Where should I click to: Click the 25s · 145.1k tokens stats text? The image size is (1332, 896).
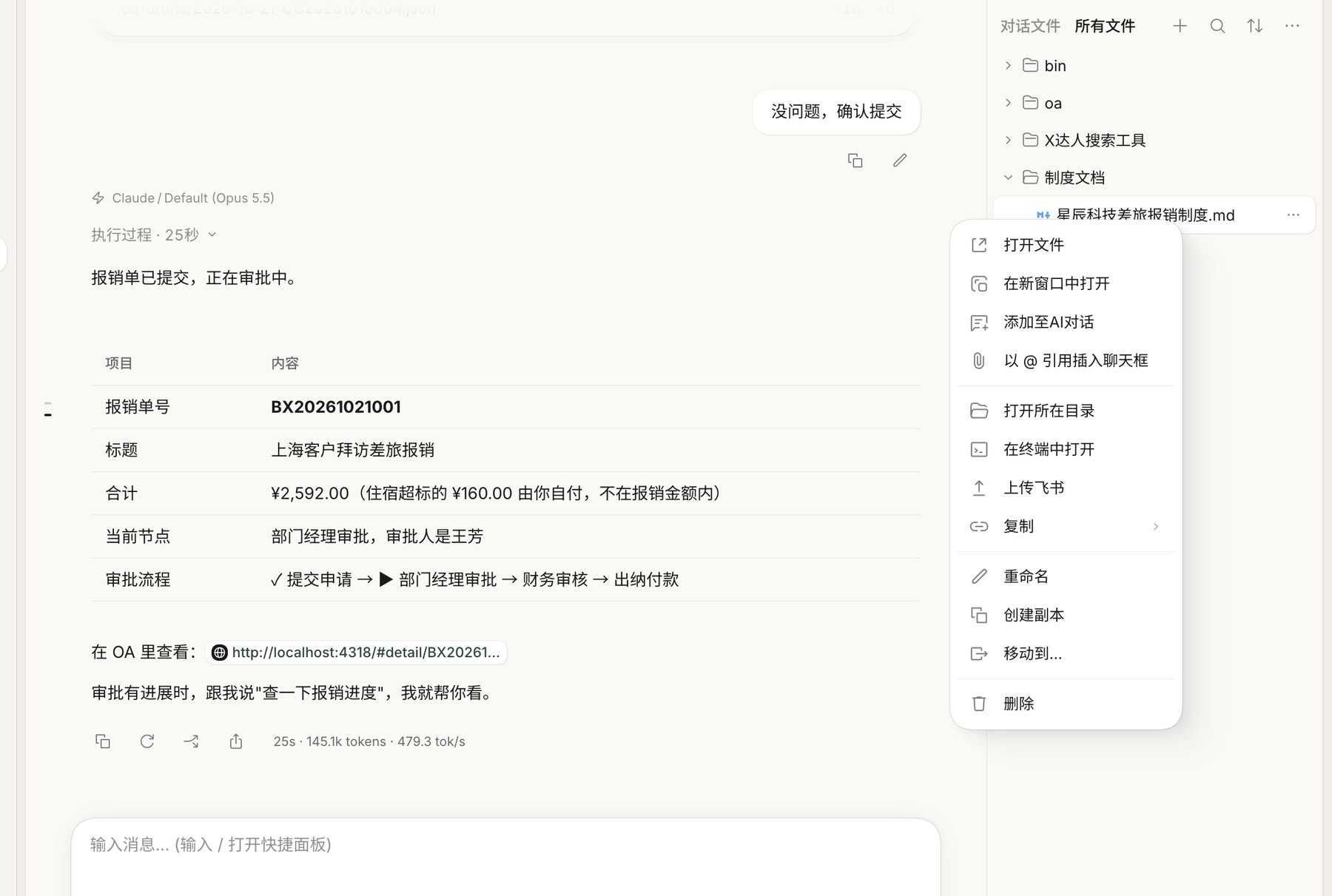369,741
